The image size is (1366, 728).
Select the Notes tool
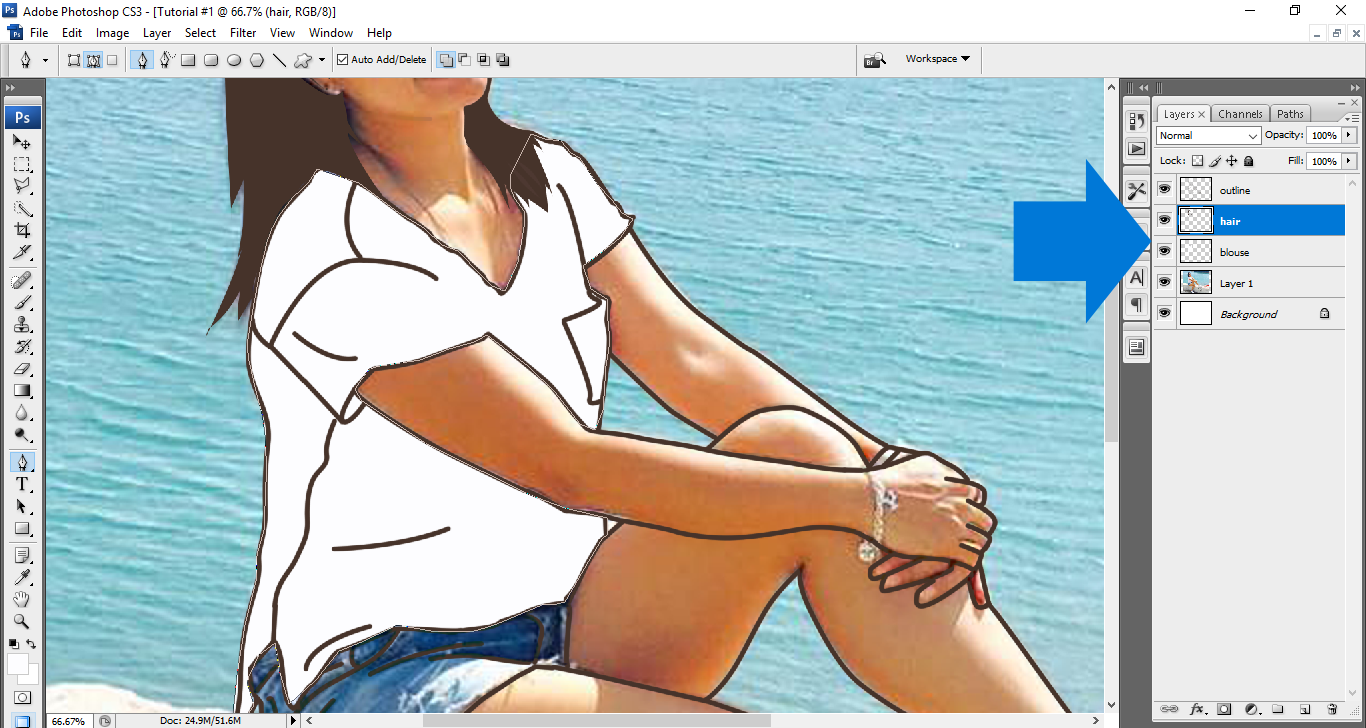[x=22, y=555]
